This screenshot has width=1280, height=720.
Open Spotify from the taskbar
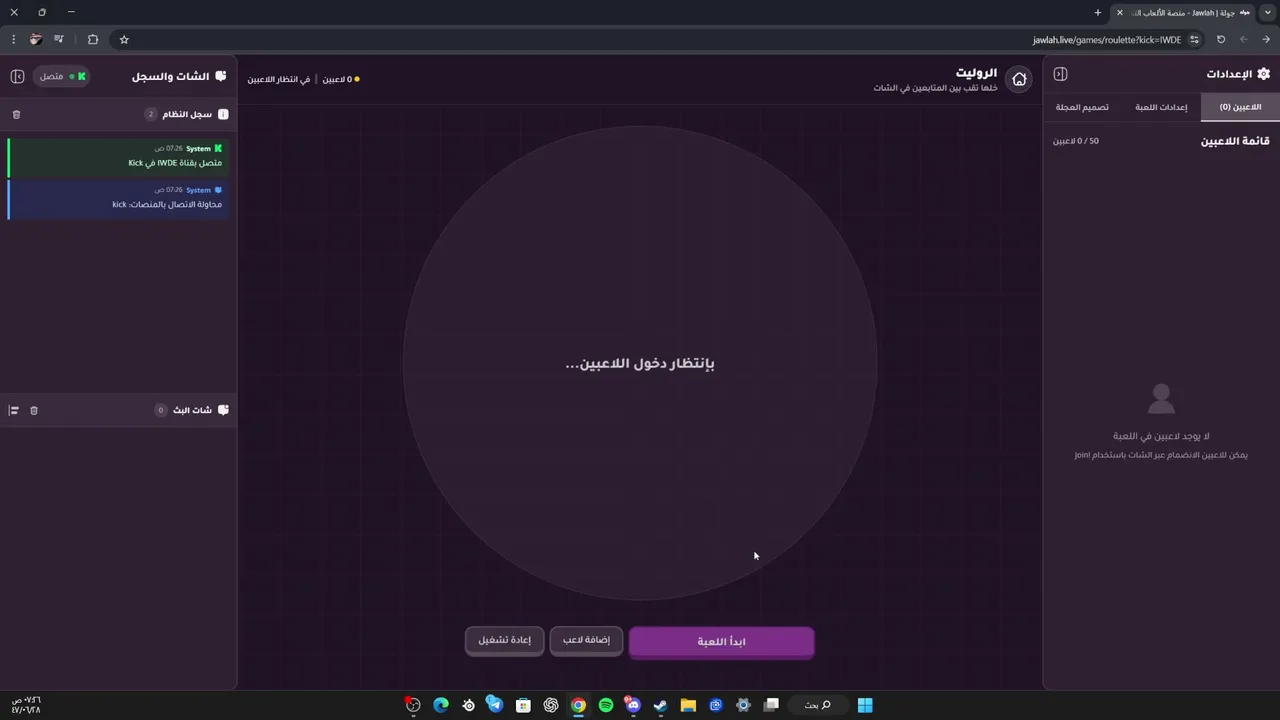pyautogui.click(x=606, y=705)
